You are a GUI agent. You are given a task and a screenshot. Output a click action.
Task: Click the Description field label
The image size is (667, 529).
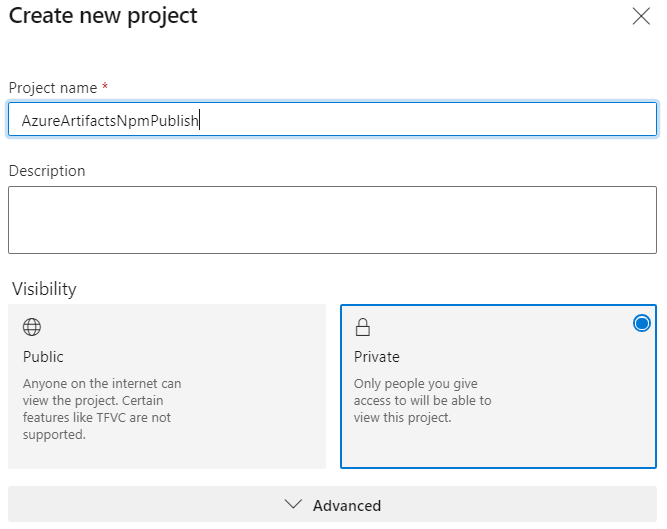pos(47,171)
